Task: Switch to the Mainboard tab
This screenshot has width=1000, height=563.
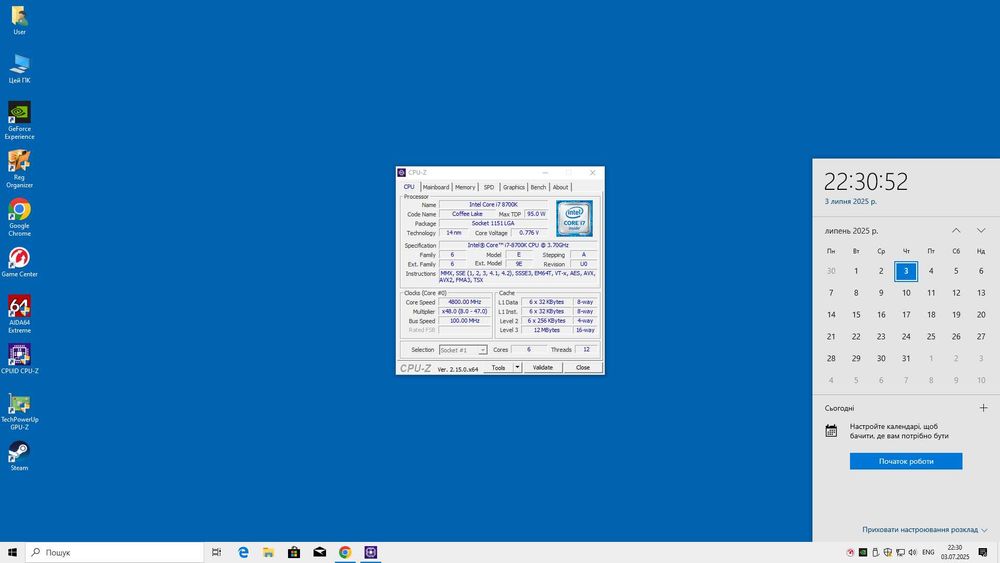Action: (x=436, y=187)
